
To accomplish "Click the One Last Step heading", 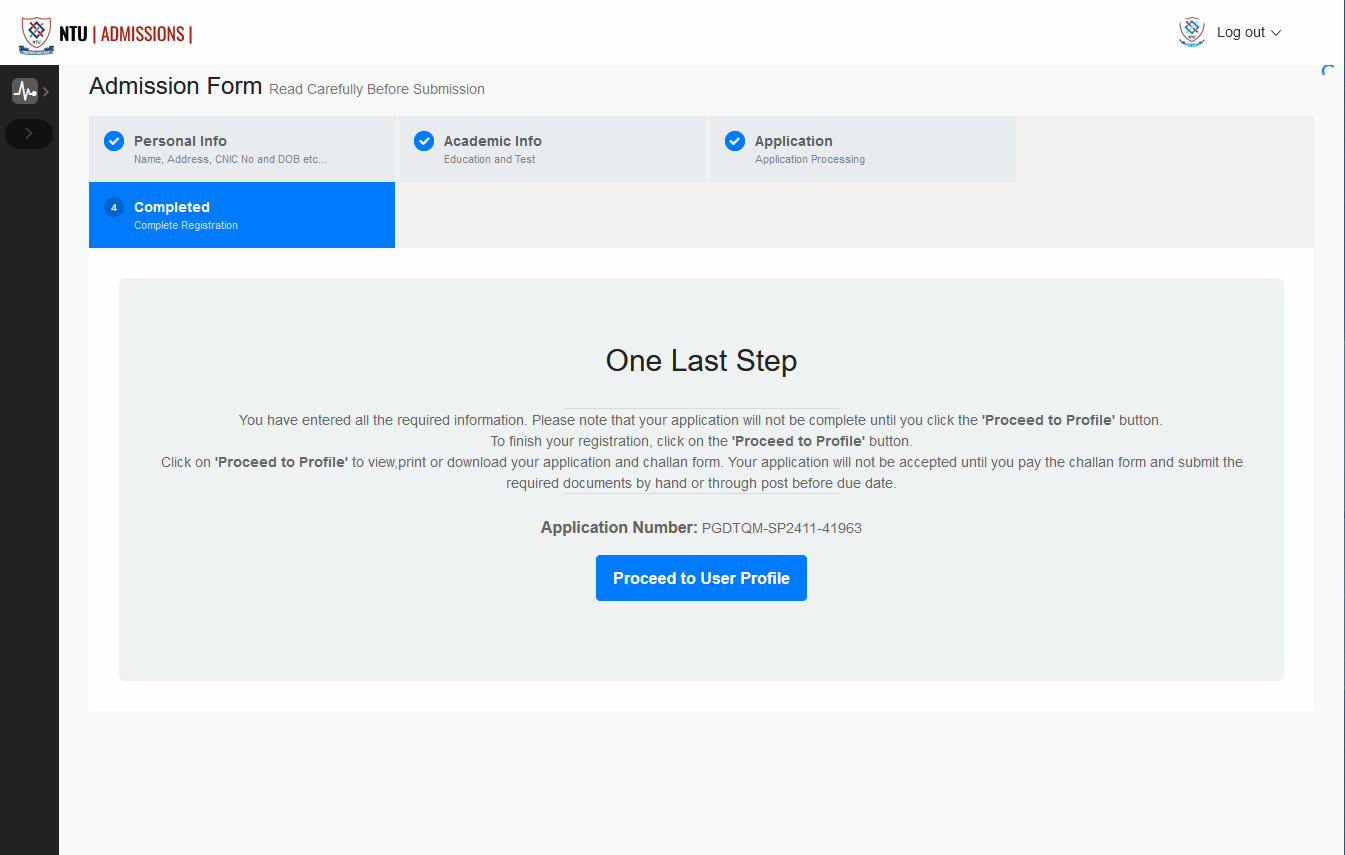I will click(701, 361).
